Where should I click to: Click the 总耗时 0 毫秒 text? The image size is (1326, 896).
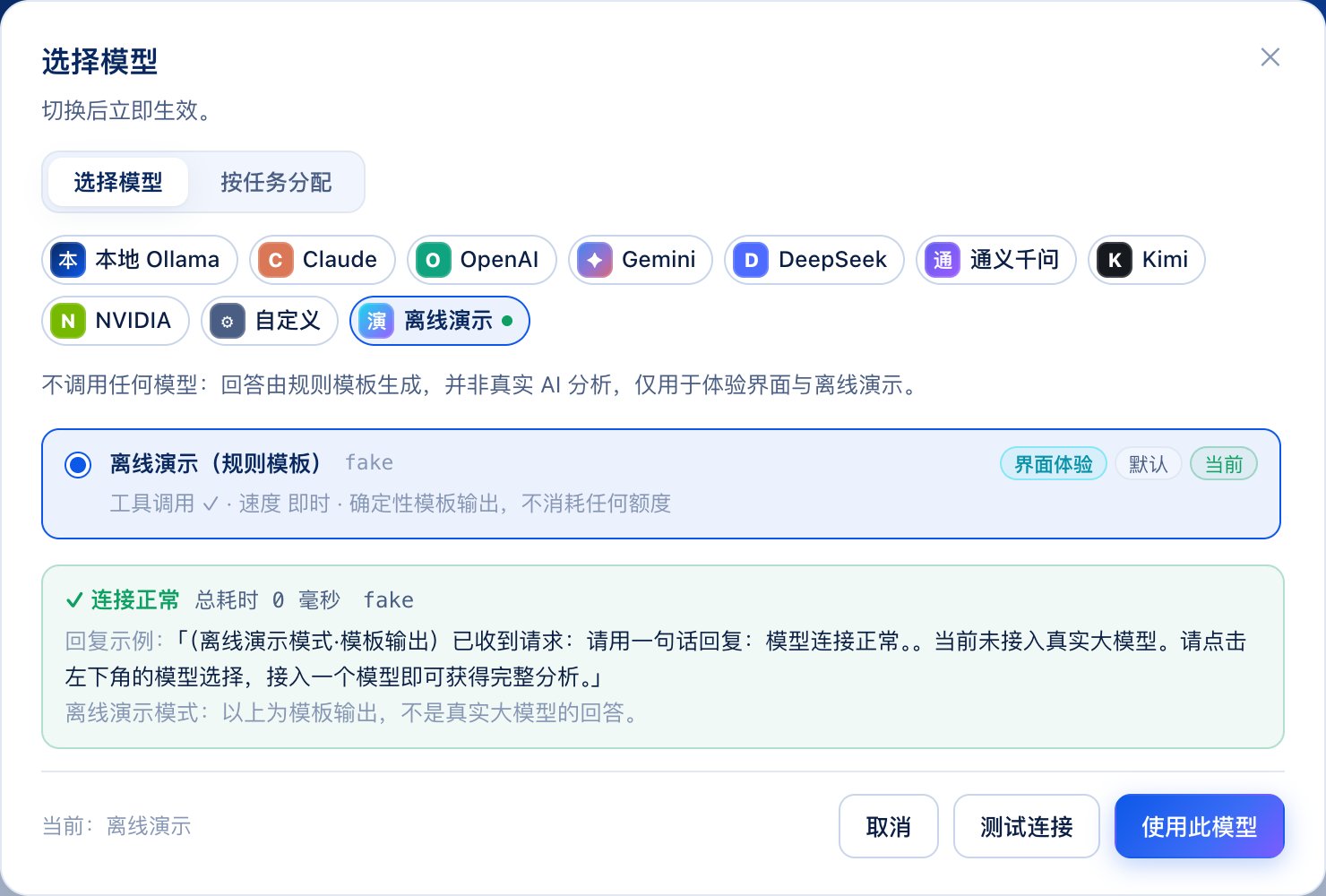click(x=268, y=599)
